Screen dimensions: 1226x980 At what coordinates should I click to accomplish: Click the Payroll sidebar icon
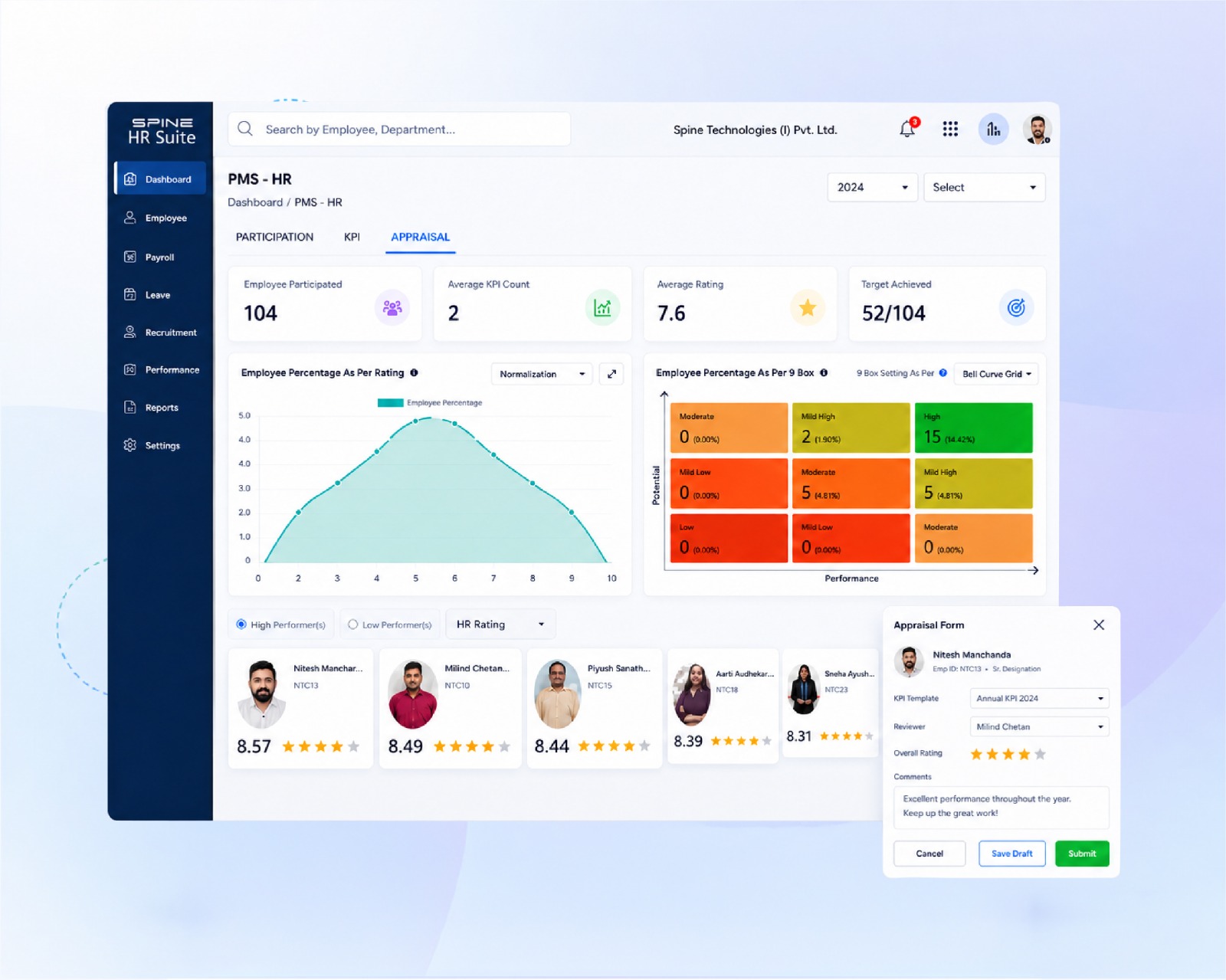click(x=130, y=257)
